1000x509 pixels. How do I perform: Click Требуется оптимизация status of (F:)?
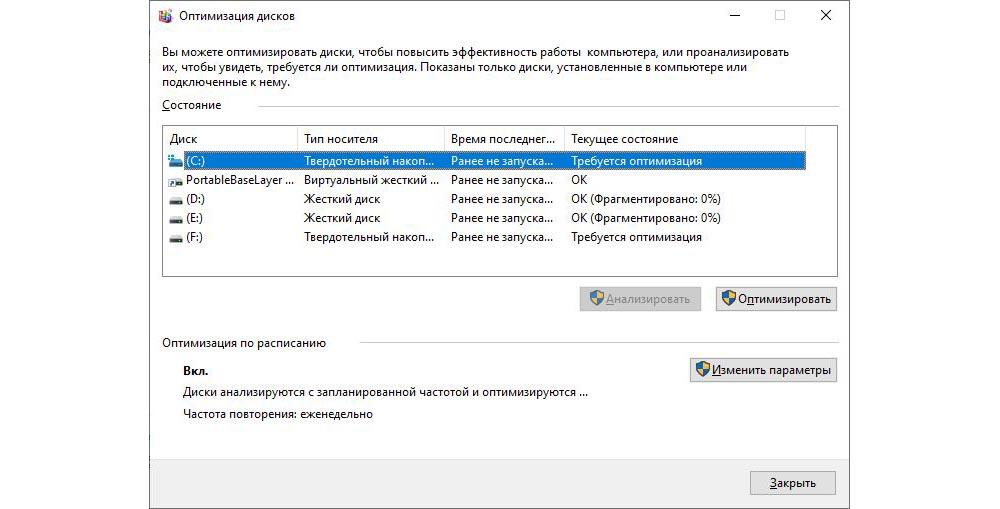[x=636, y=237]
